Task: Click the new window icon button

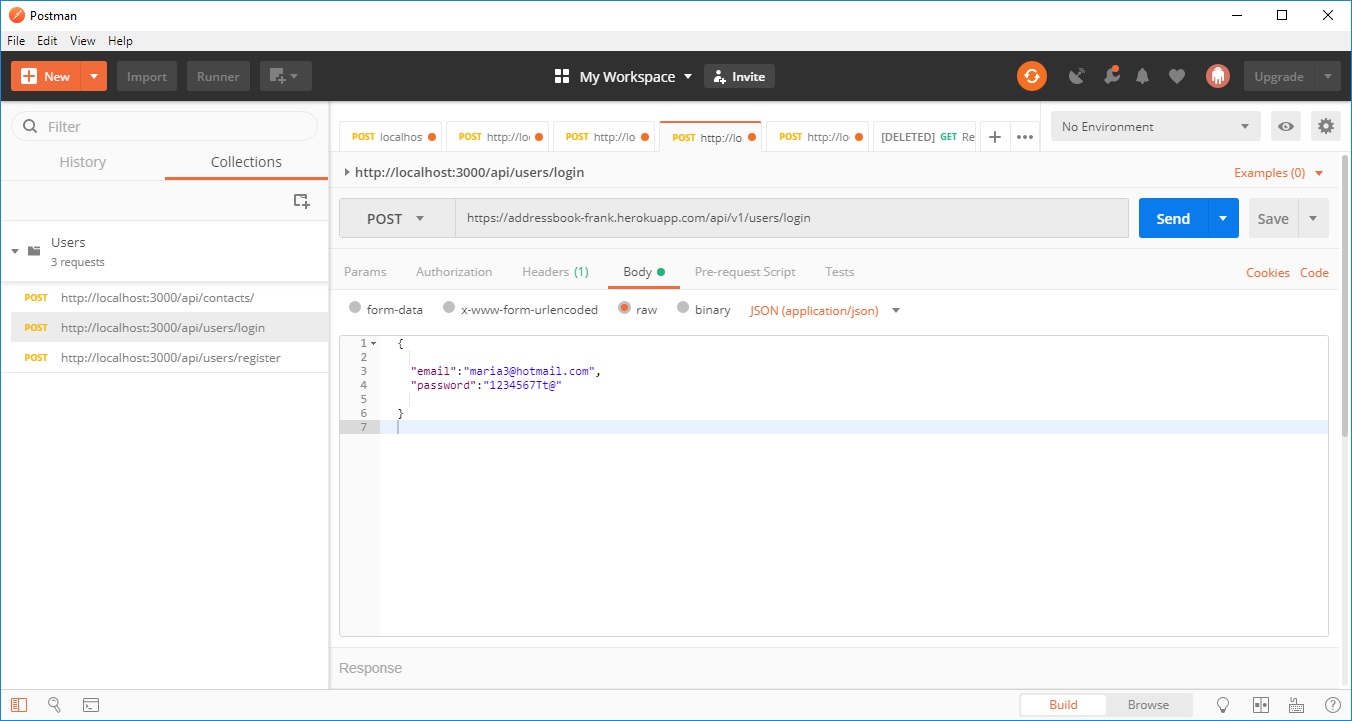Action: 286,76
